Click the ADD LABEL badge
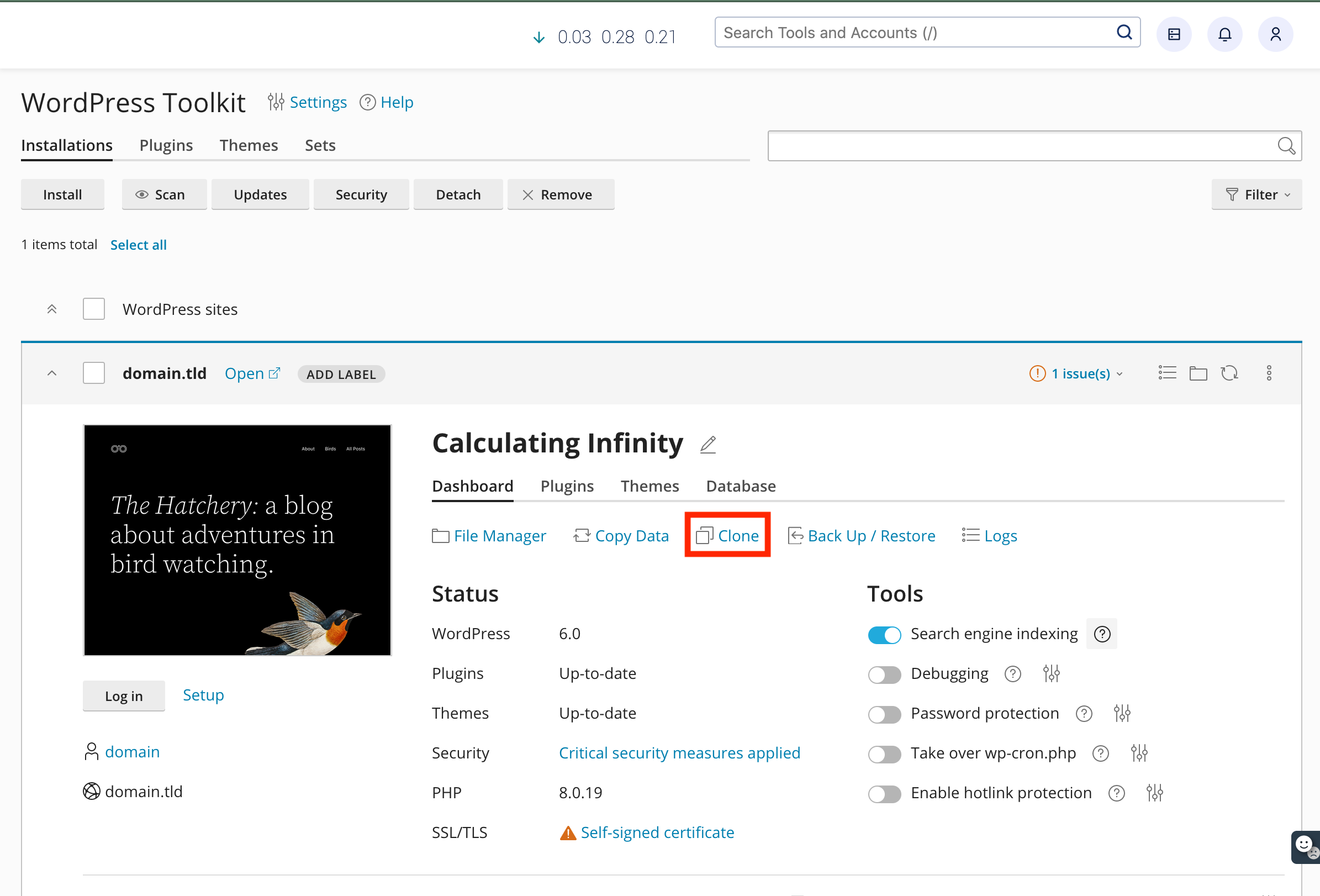 (x=341, y=374)
